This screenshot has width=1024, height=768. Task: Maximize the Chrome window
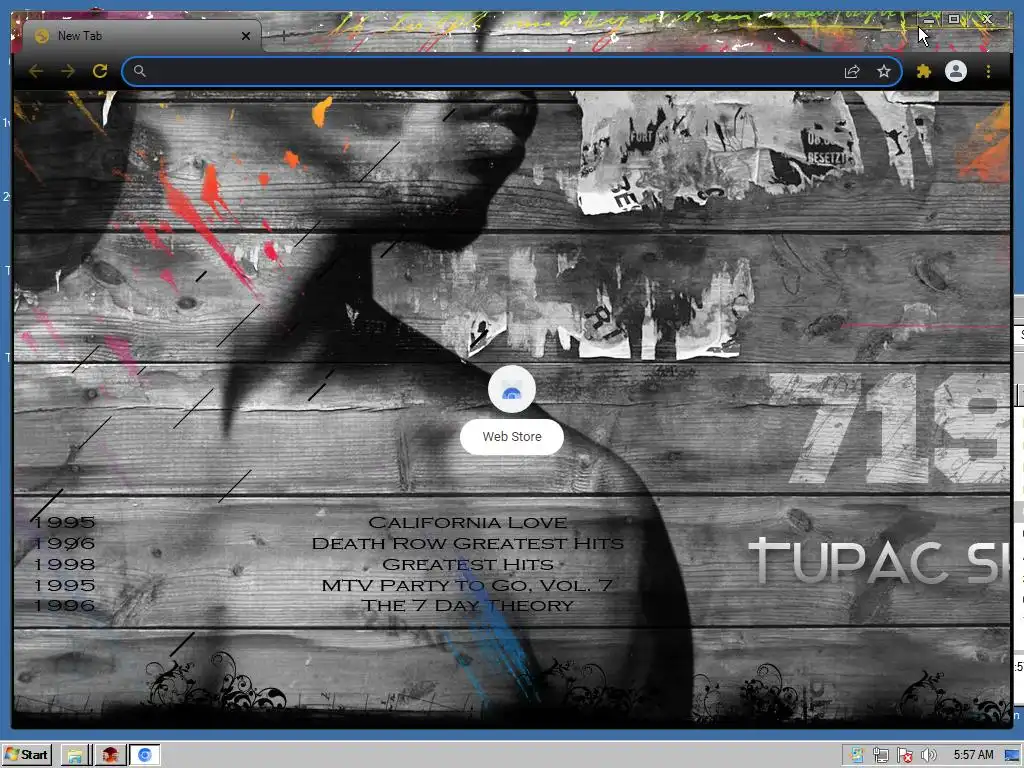click(954, 20)
